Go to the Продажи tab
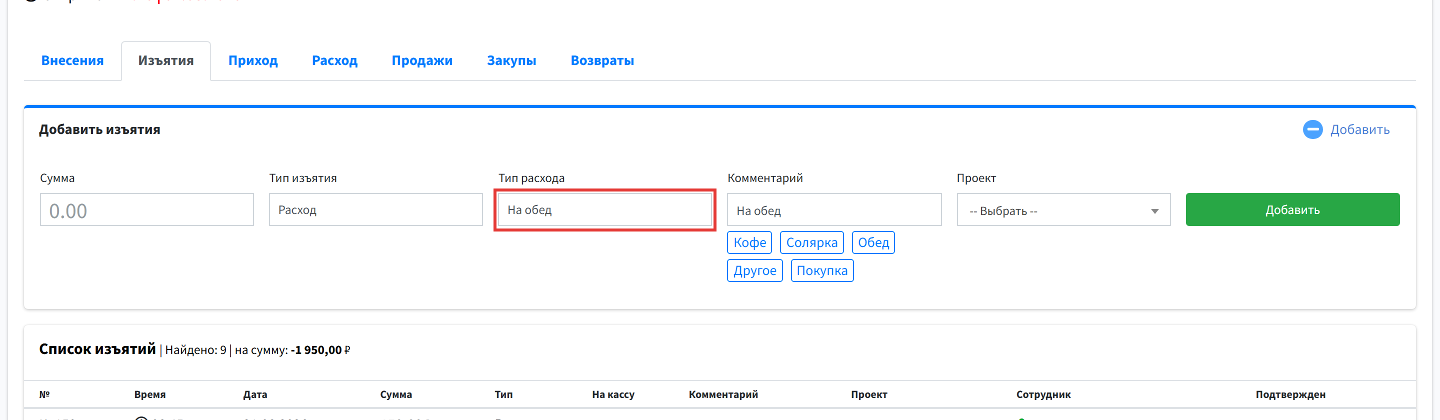 [x=422, y=61]
